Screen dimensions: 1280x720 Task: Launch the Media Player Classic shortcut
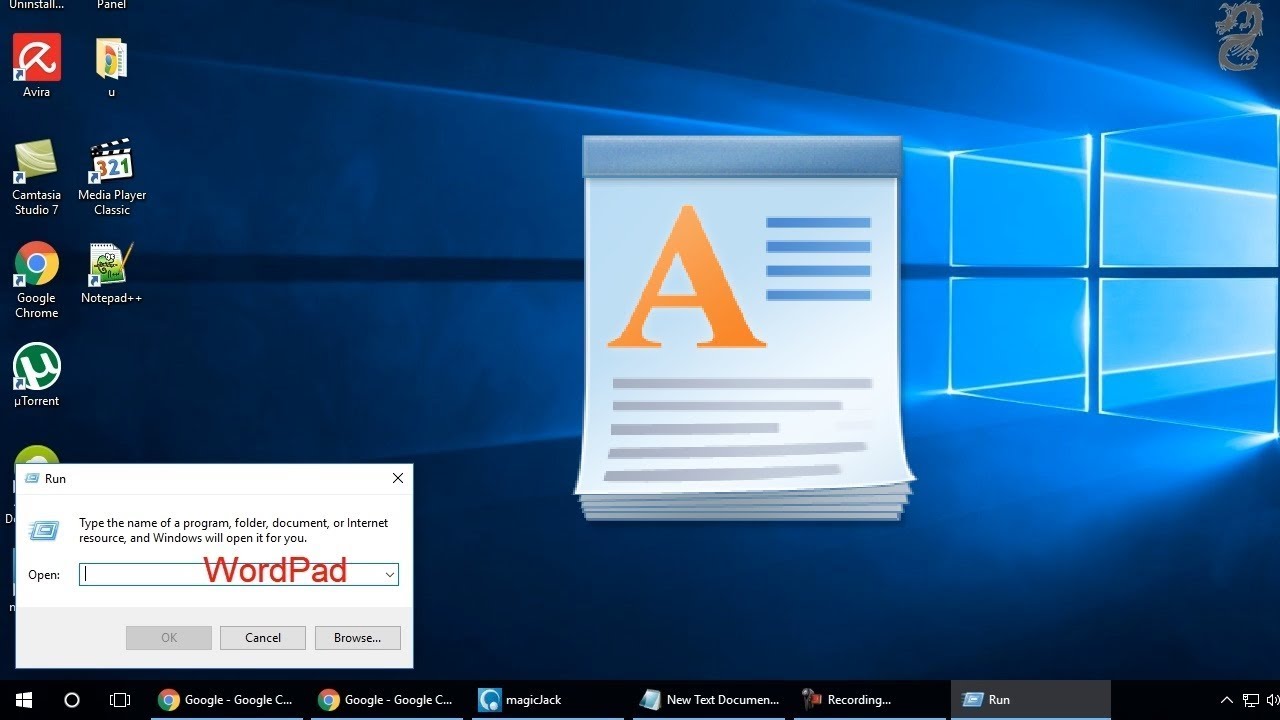pos(112,177)
